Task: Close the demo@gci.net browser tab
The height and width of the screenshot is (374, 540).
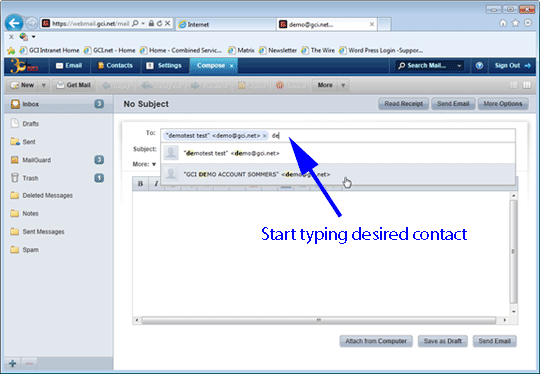Action: (x=372, y=24)
